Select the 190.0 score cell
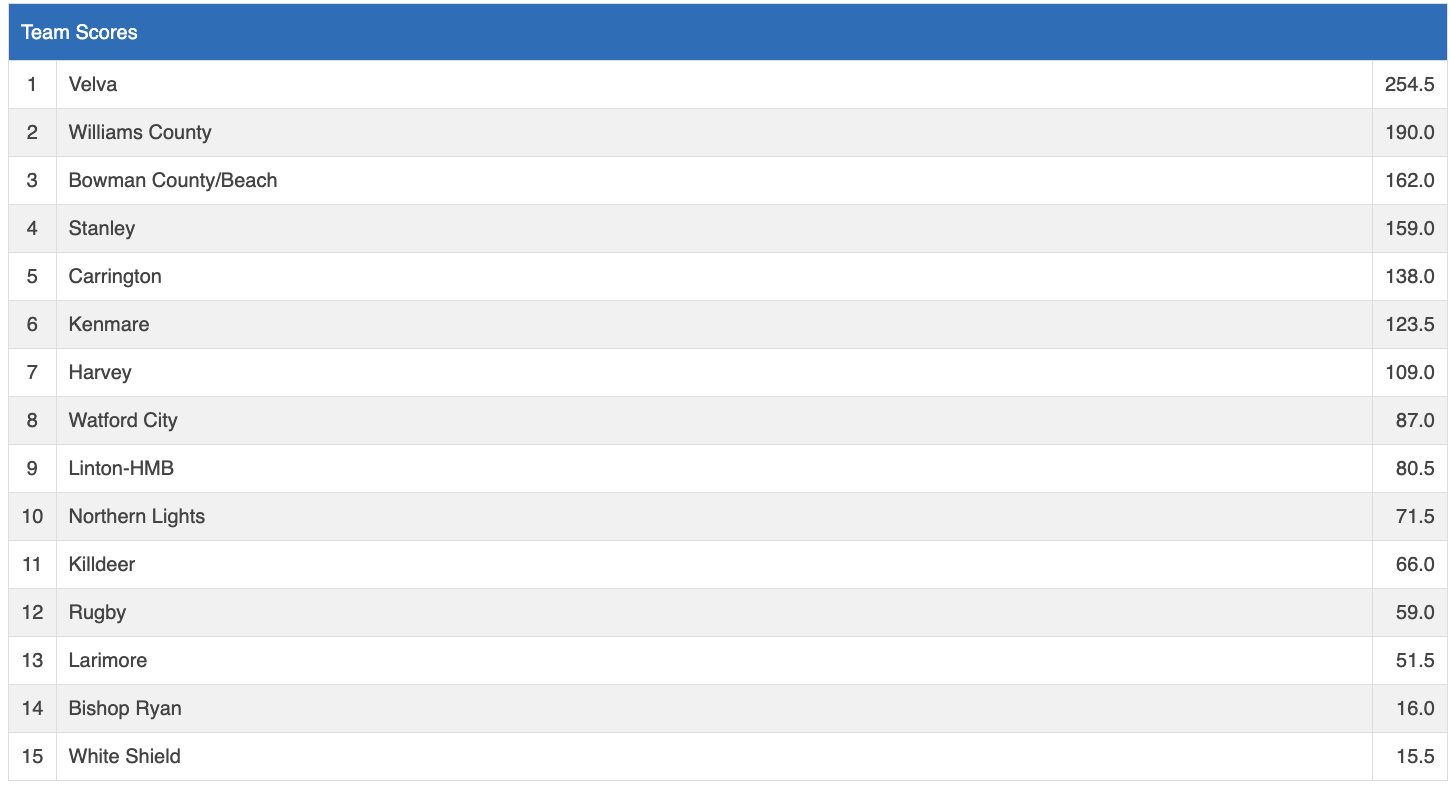 1409,132
